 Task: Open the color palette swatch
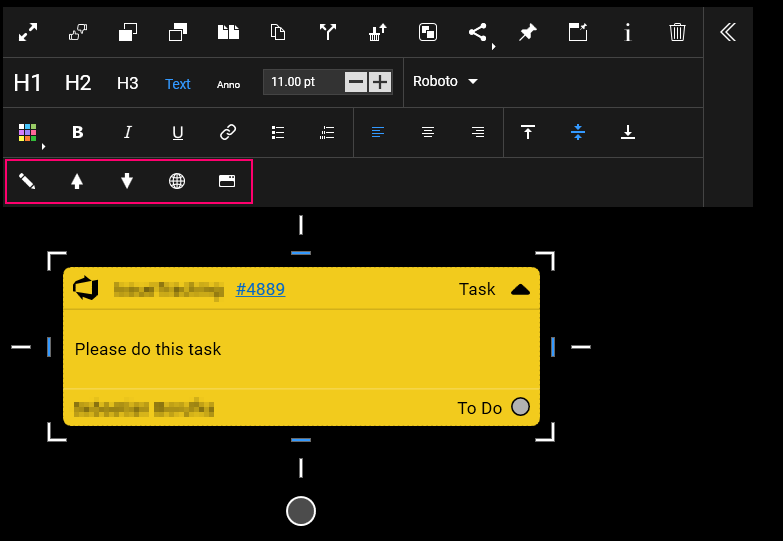click(x=28, y=132)
